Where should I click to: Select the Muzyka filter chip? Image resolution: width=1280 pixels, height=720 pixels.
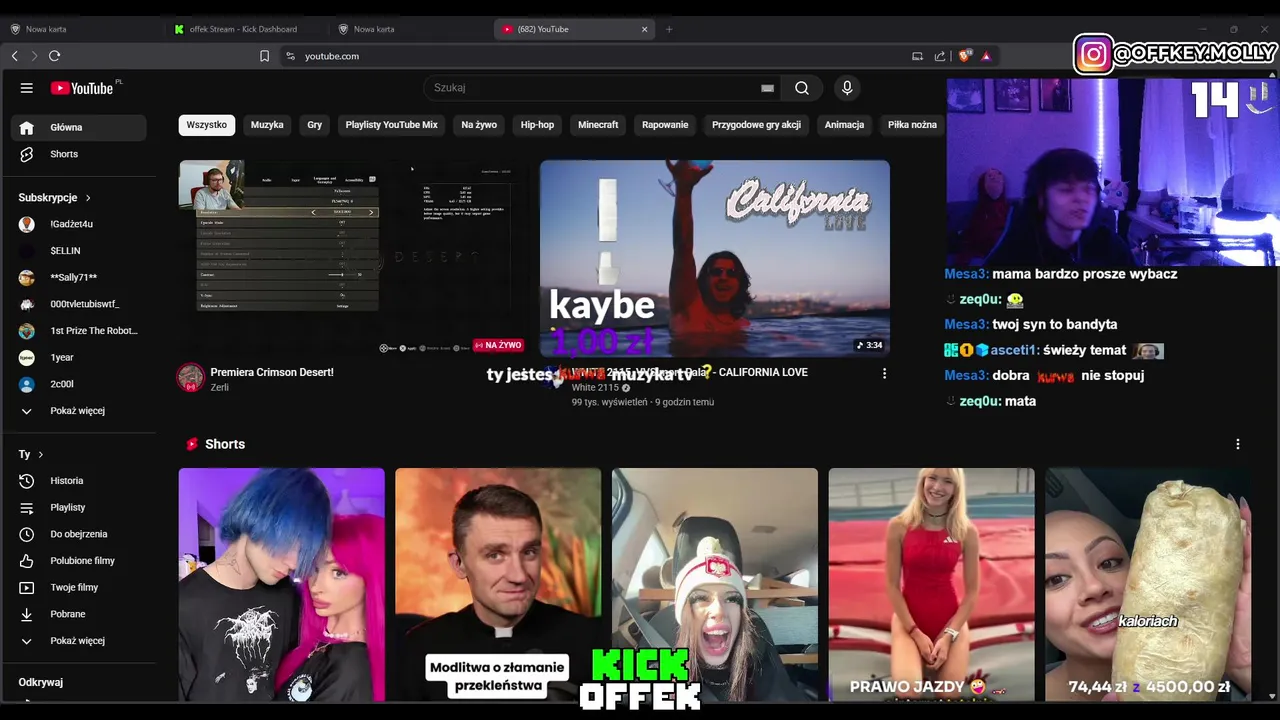267,125
